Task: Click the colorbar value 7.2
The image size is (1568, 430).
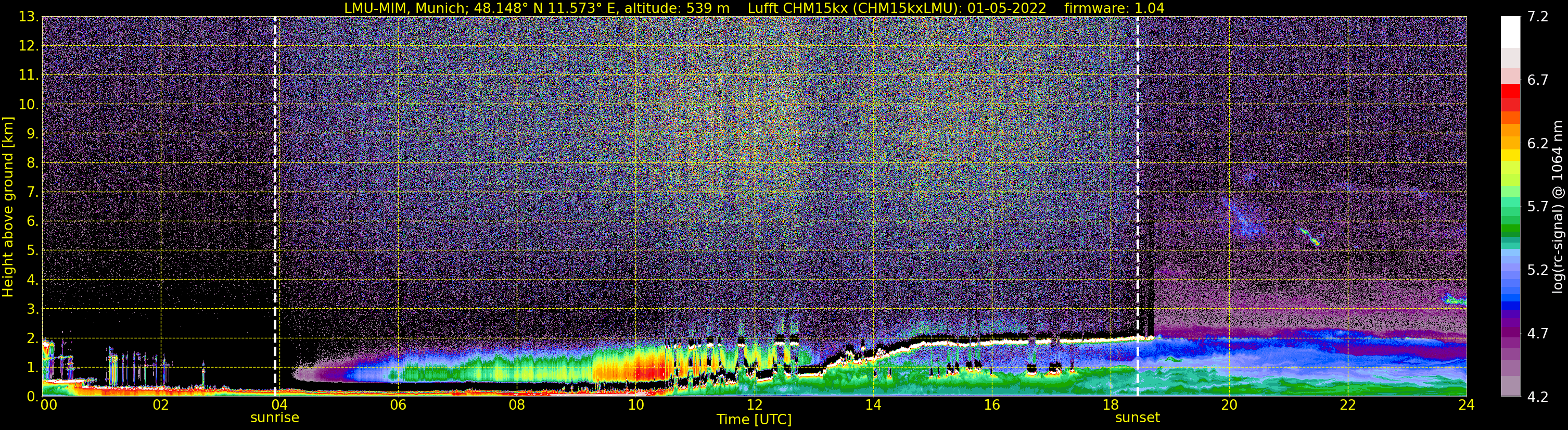Action: click(1538, 17)
